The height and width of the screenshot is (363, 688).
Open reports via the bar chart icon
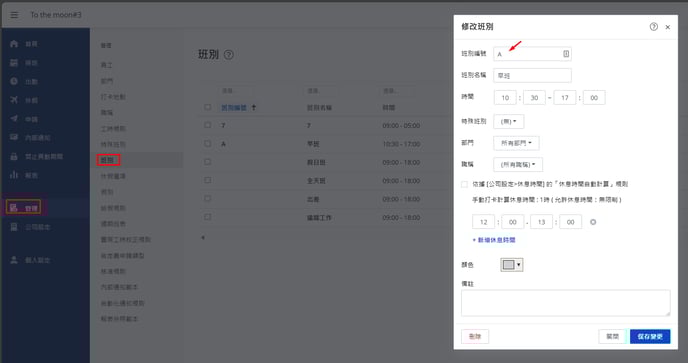(x=14, y=175)
